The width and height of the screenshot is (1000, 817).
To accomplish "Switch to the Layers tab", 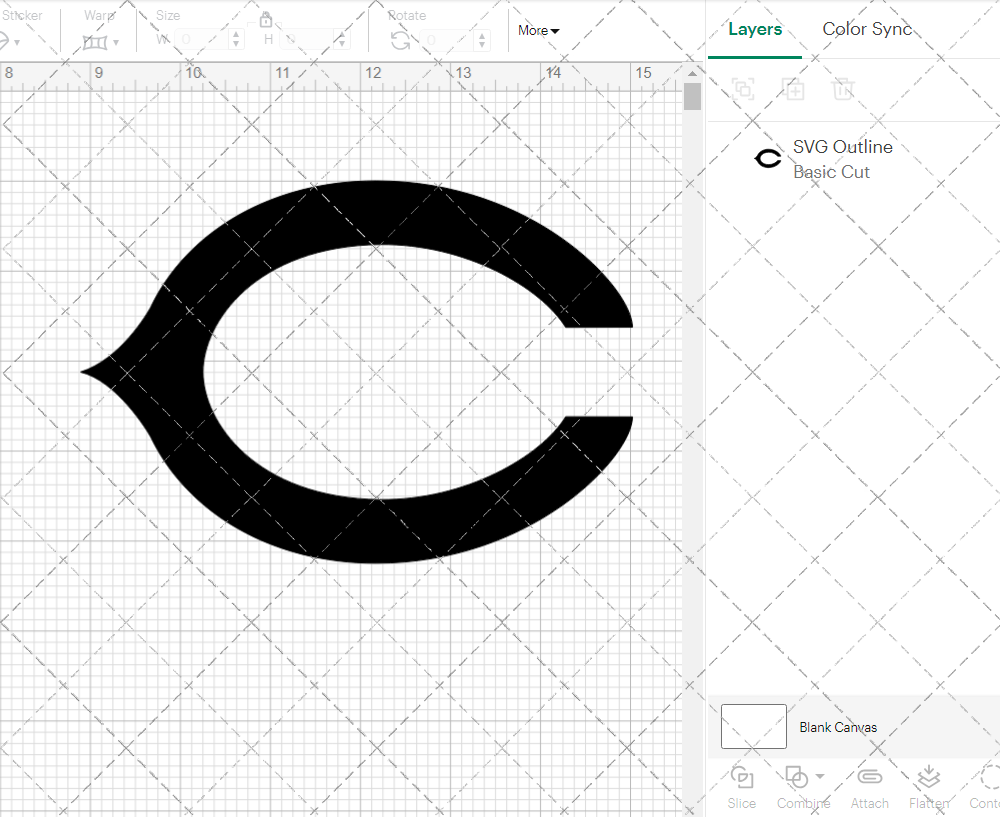I will [755, 29].
